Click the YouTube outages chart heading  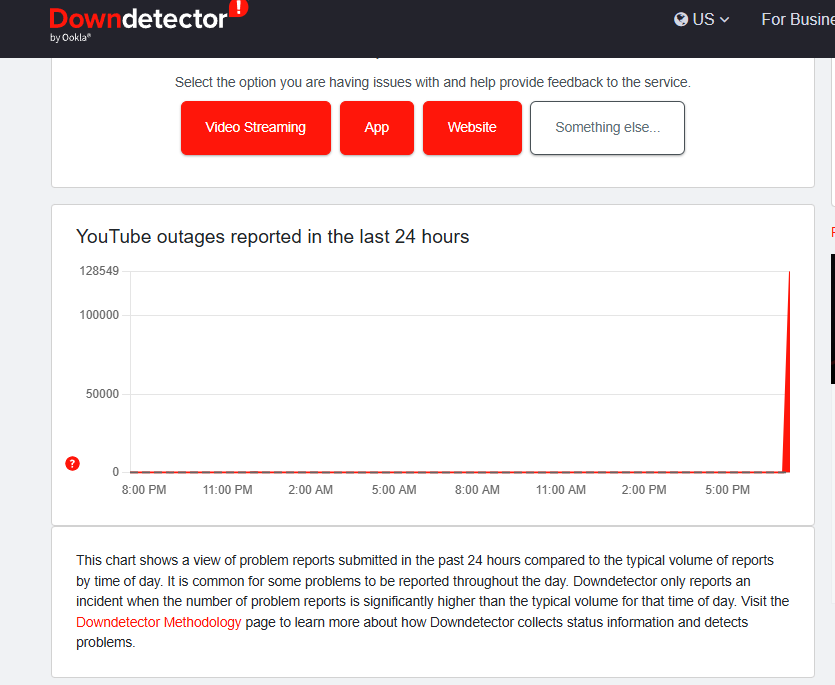273,237
